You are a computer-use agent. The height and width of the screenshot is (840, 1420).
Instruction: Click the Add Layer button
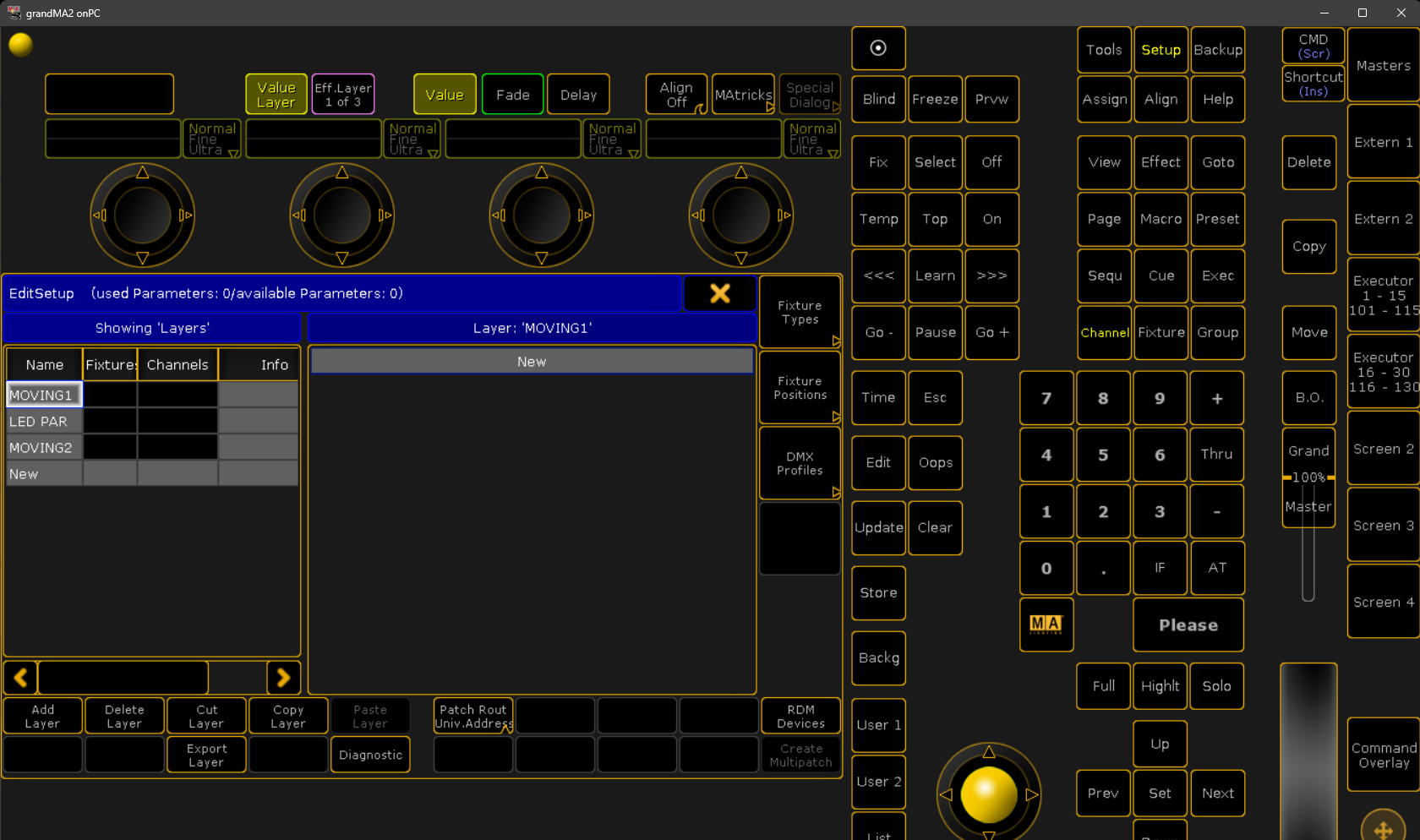43,717
